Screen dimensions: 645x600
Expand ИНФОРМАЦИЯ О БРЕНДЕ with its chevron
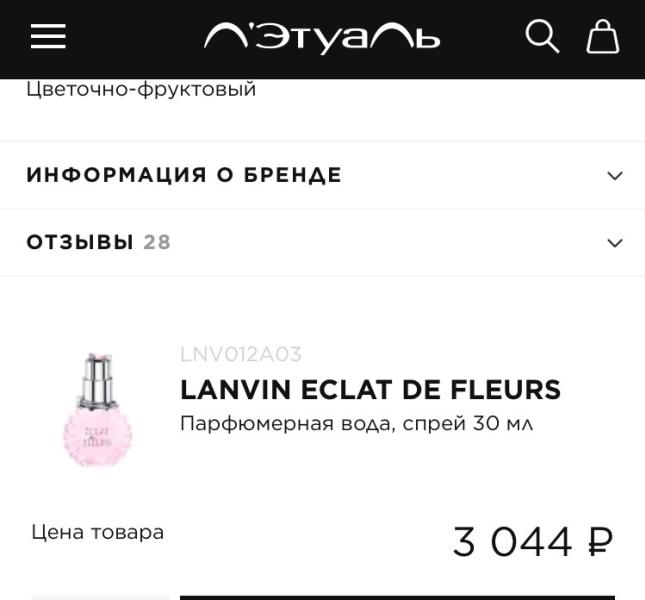point(614,176)
